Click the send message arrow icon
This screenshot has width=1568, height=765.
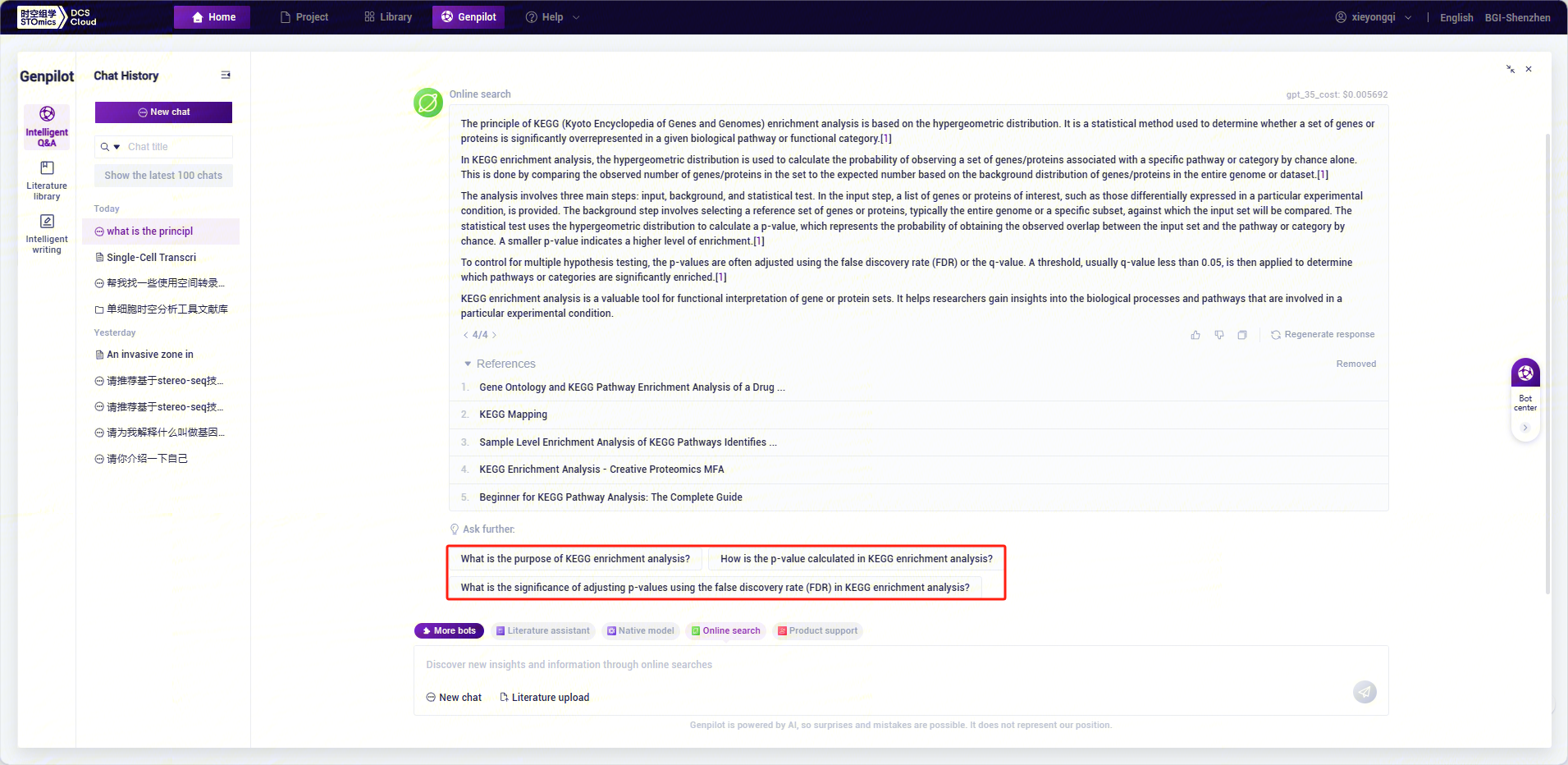1365,692
